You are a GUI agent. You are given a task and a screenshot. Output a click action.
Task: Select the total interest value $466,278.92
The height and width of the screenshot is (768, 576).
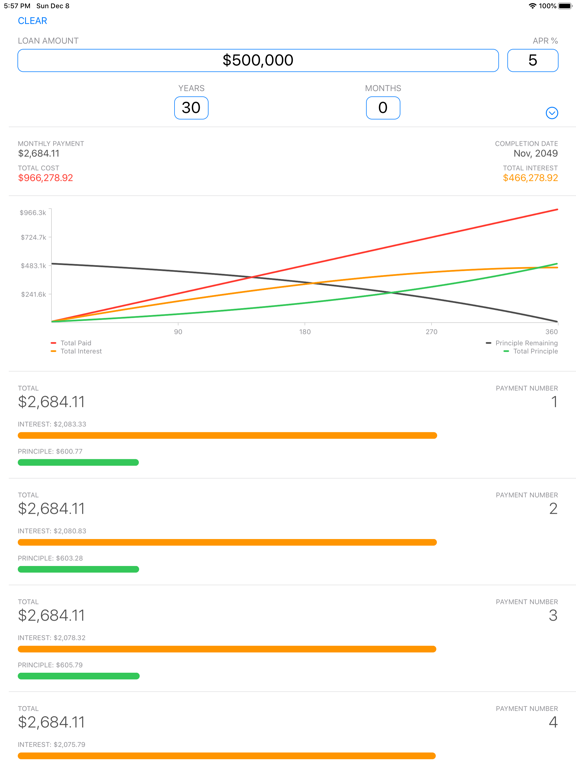(x=530, y=178)
